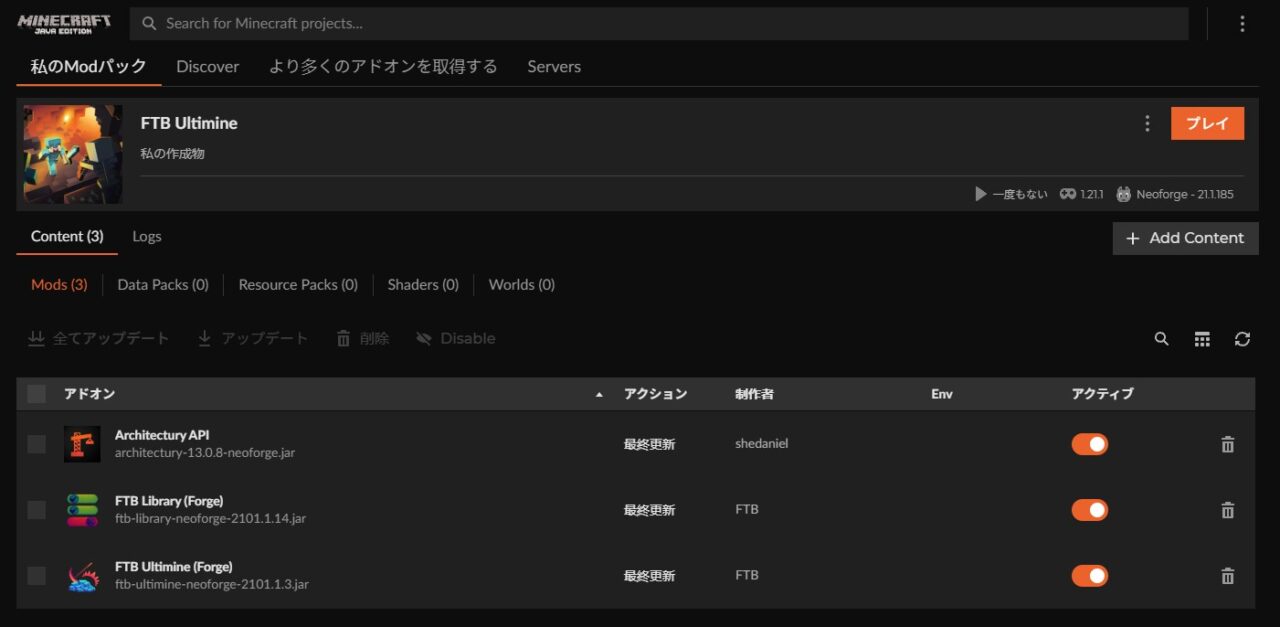Click the game controller version icon

coord(1068,194)
